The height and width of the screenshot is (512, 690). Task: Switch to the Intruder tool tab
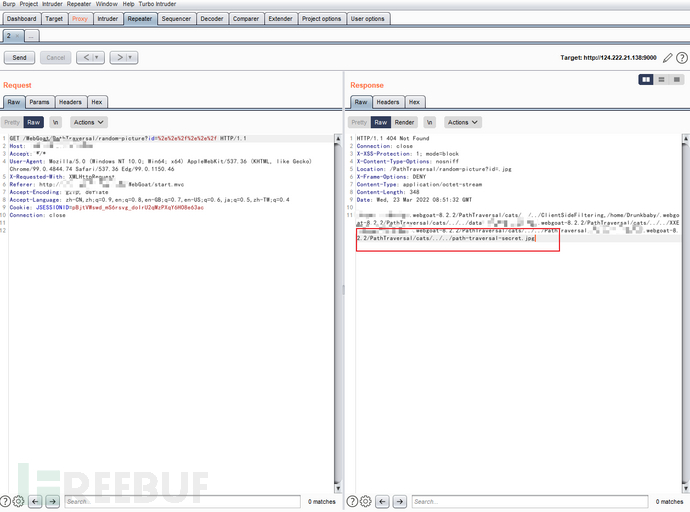coord(108,19)
